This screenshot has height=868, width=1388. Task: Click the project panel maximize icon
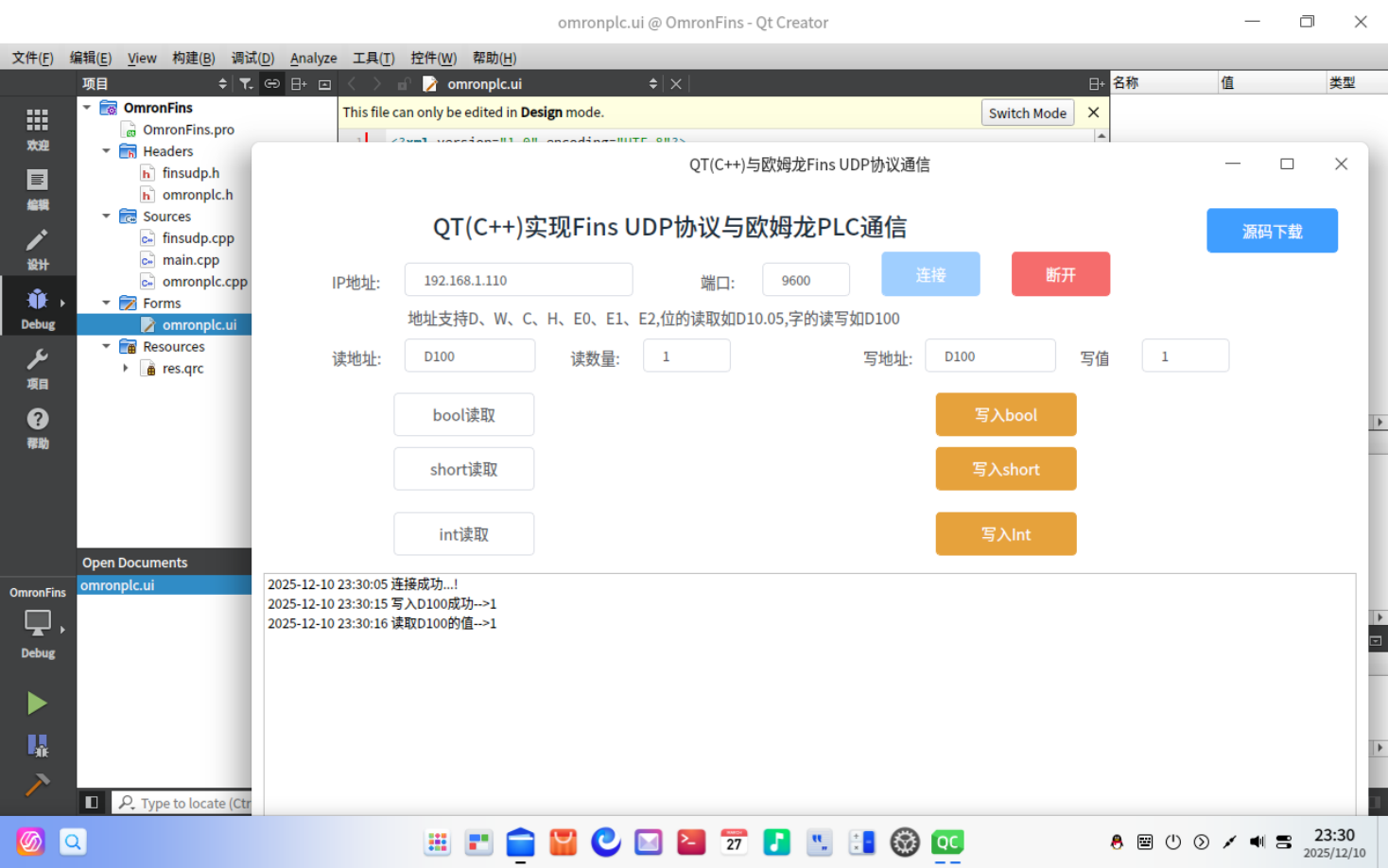click(324, 84)
